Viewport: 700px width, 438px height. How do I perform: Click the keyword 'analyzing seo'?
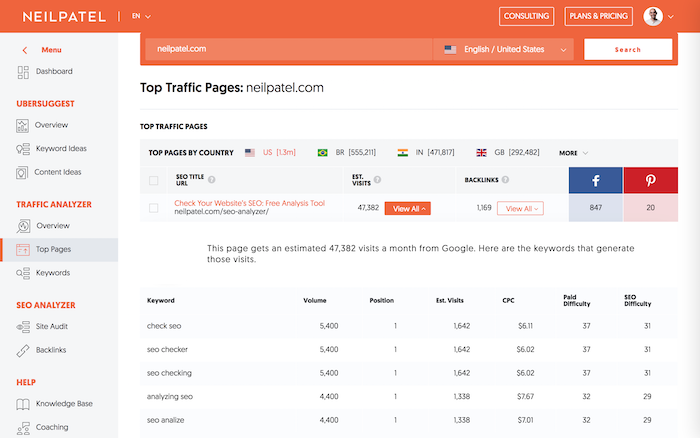pos(170,396)
